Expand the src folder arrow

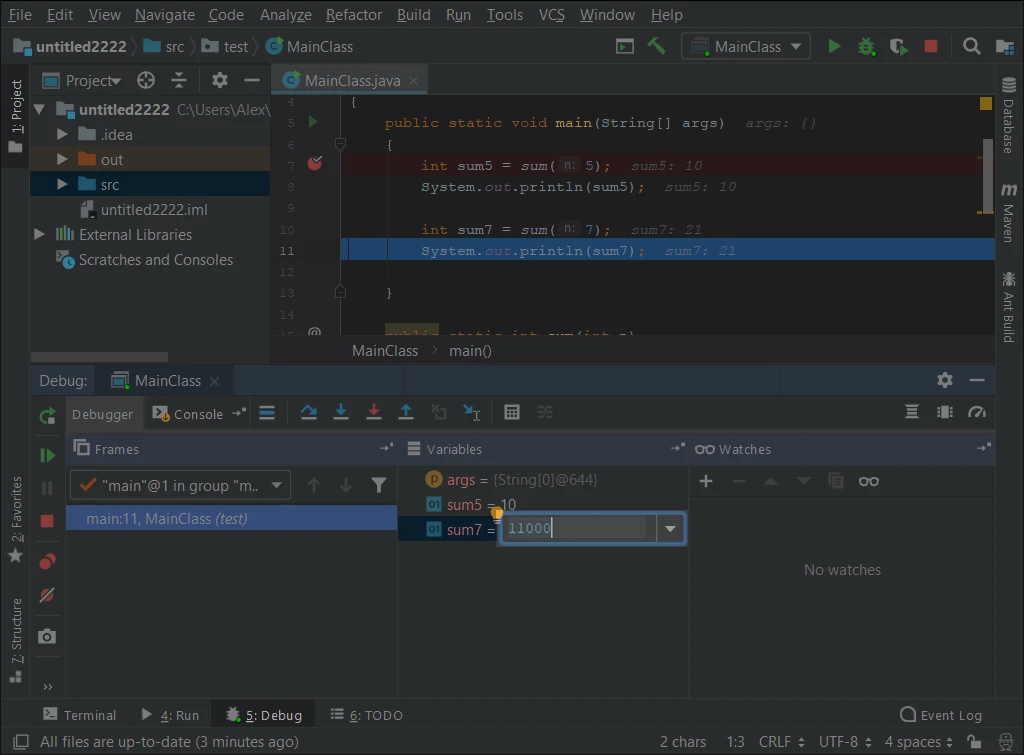point(62,184)
